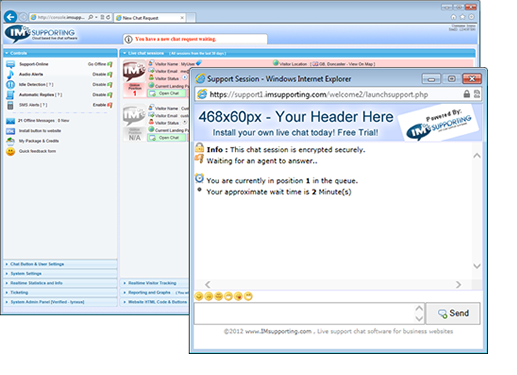Open Chat for the first visitor session
Image resolution: width=517 pixels, height=375 pixels.
166,93
